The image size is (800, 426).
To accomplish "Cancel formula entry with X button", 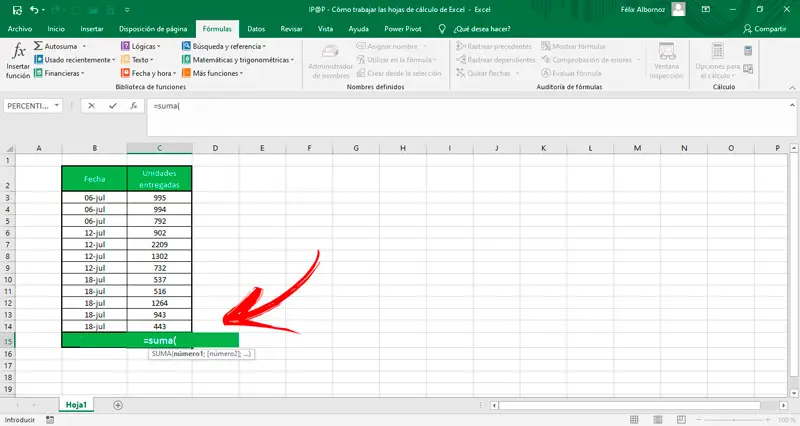I will click(x=91, y=106).
